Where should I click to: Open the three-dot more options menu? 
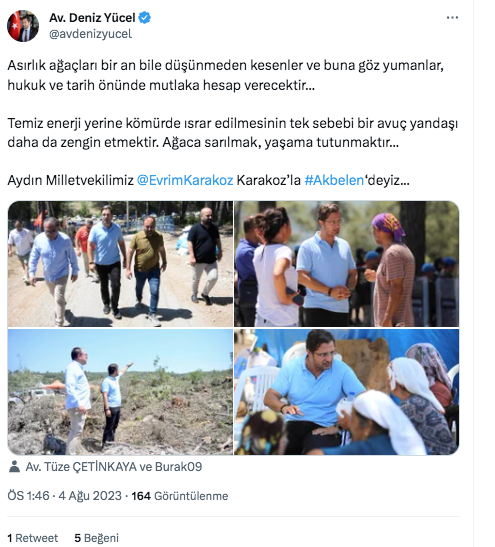click(x=452, y=18)
